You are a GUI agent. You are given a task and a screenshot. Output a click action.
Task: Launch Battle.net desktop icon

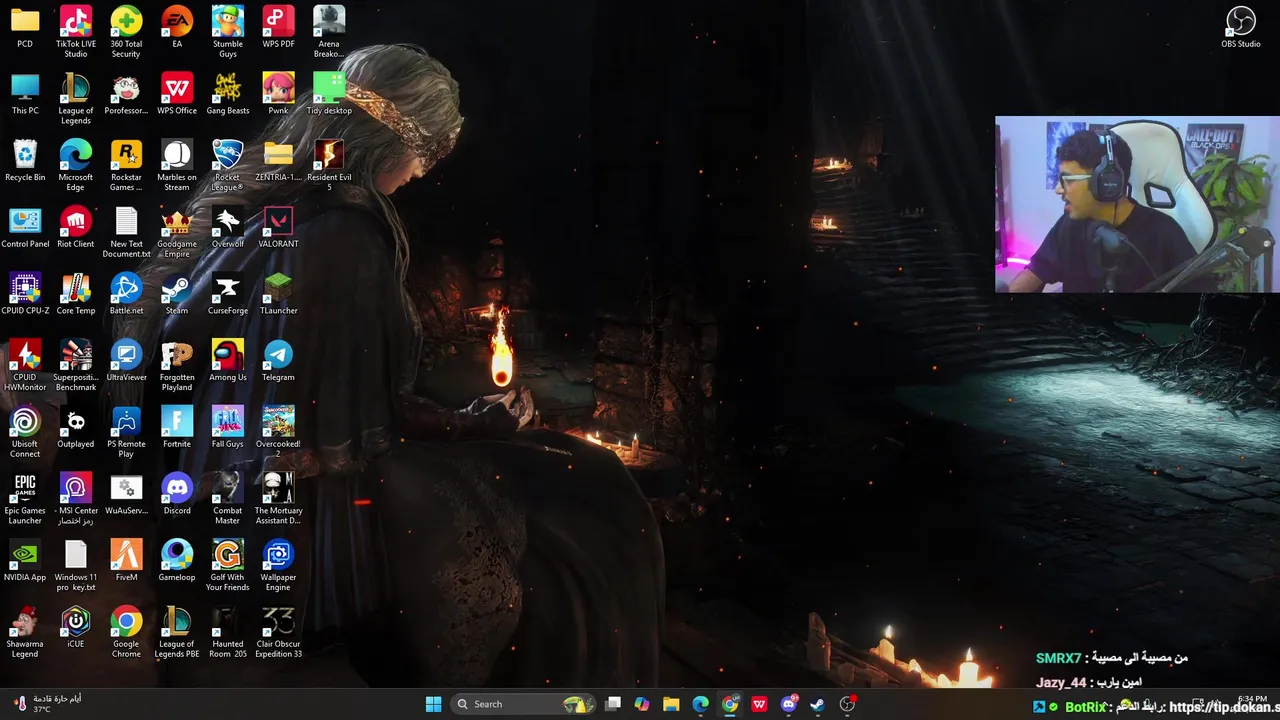(x=126, y=294)
